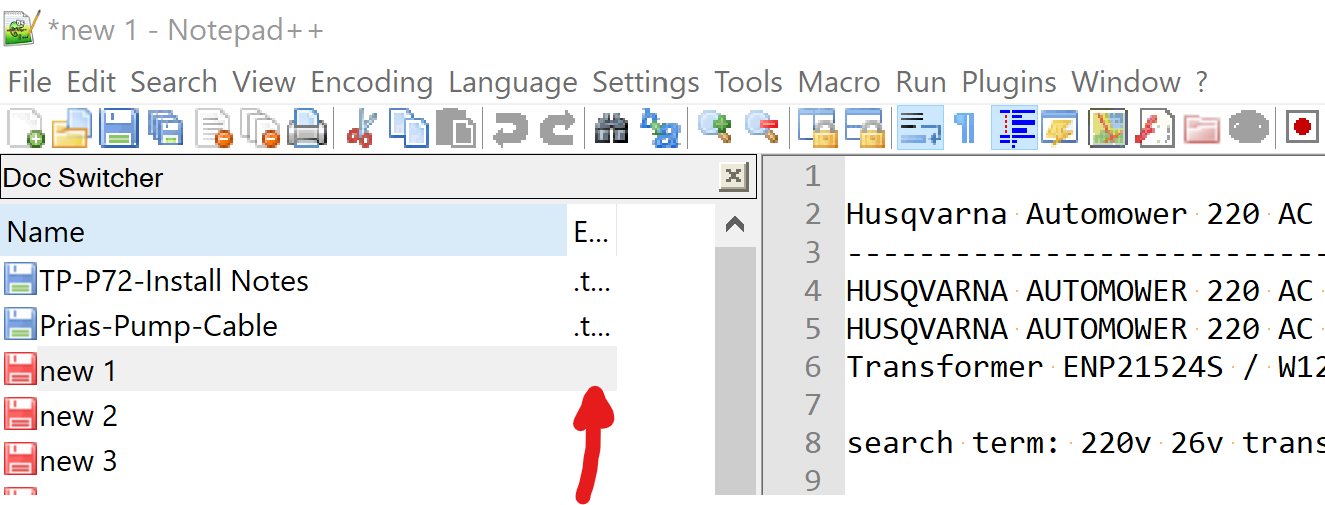Viewport: 1325px width, 505px height.
Task: Open the Tools menu
Action: click(749, 82)
